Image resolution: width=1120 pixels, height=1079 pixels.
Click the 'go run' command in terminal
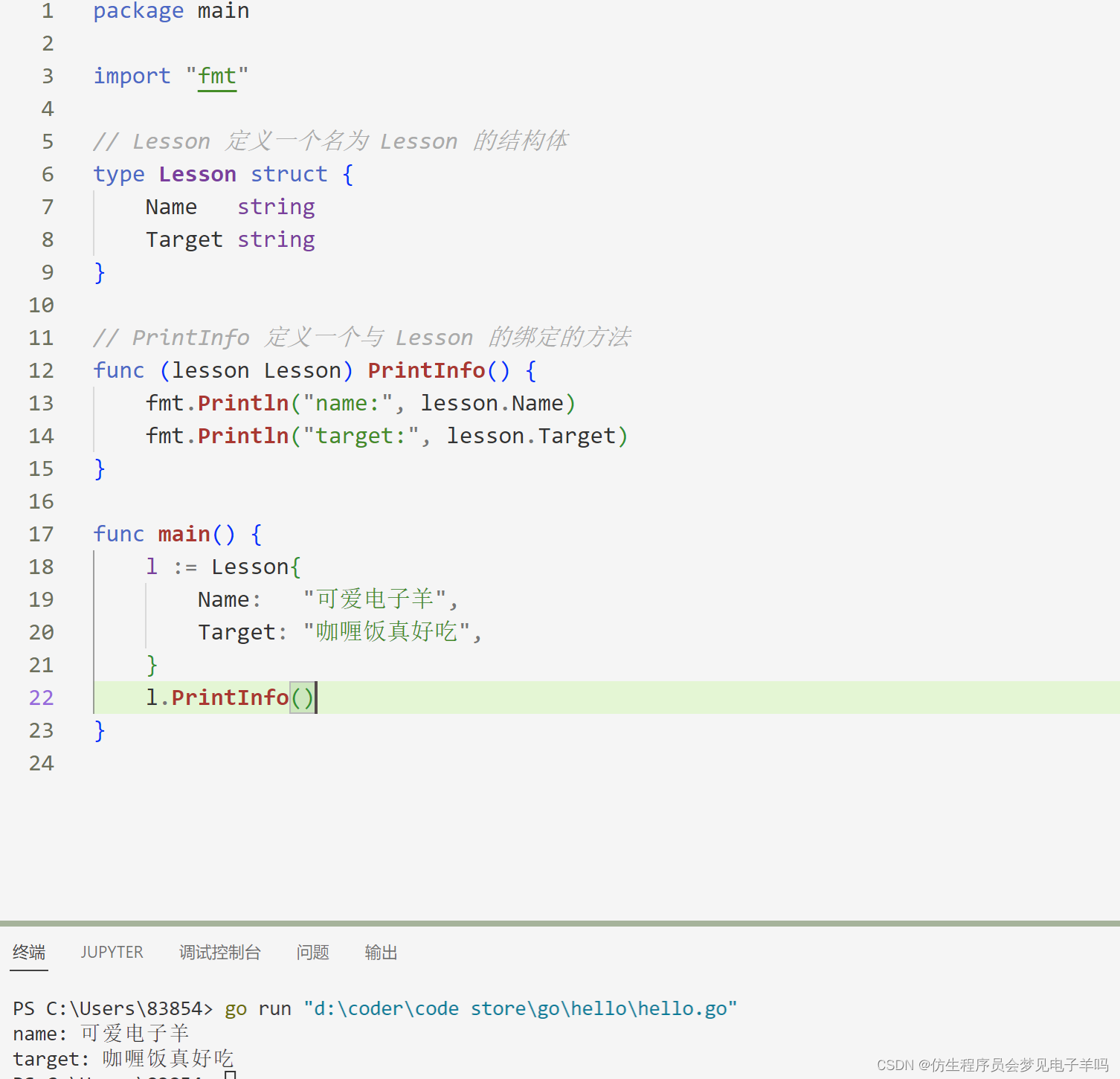click(258, 1008)
